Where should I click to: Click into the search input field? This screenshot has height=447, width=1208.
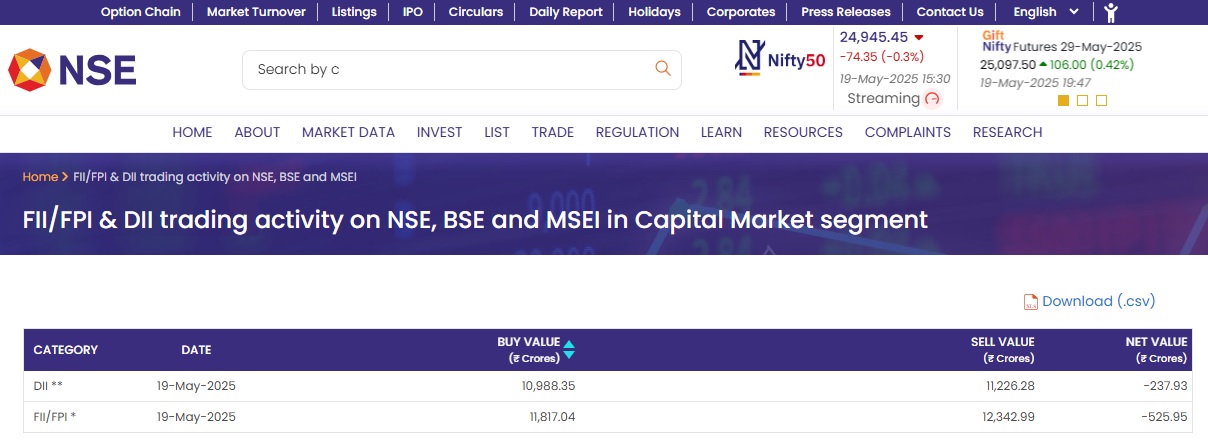[450, 69]
